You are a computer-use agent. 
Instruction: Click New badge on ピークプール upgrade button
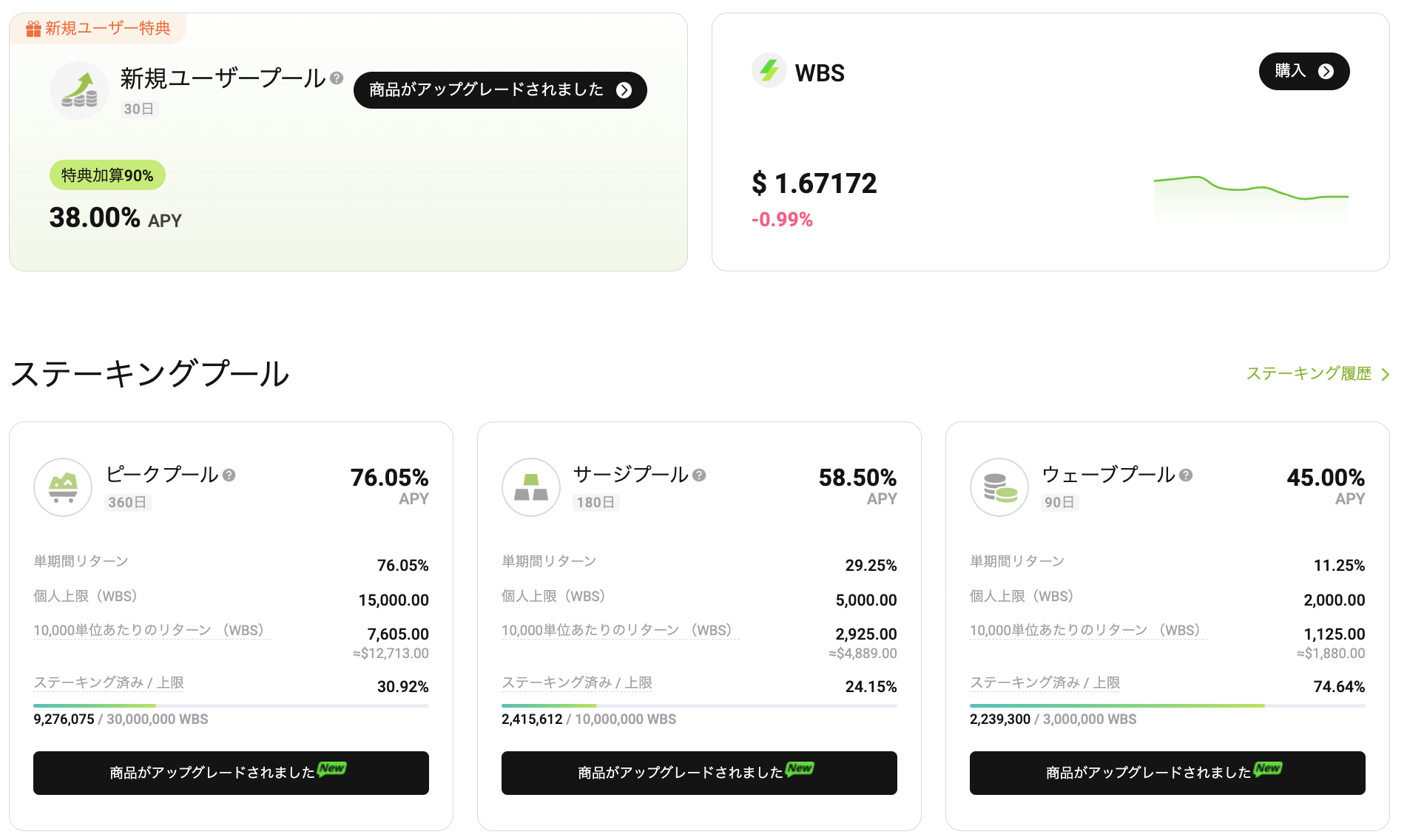pos(332,768)
